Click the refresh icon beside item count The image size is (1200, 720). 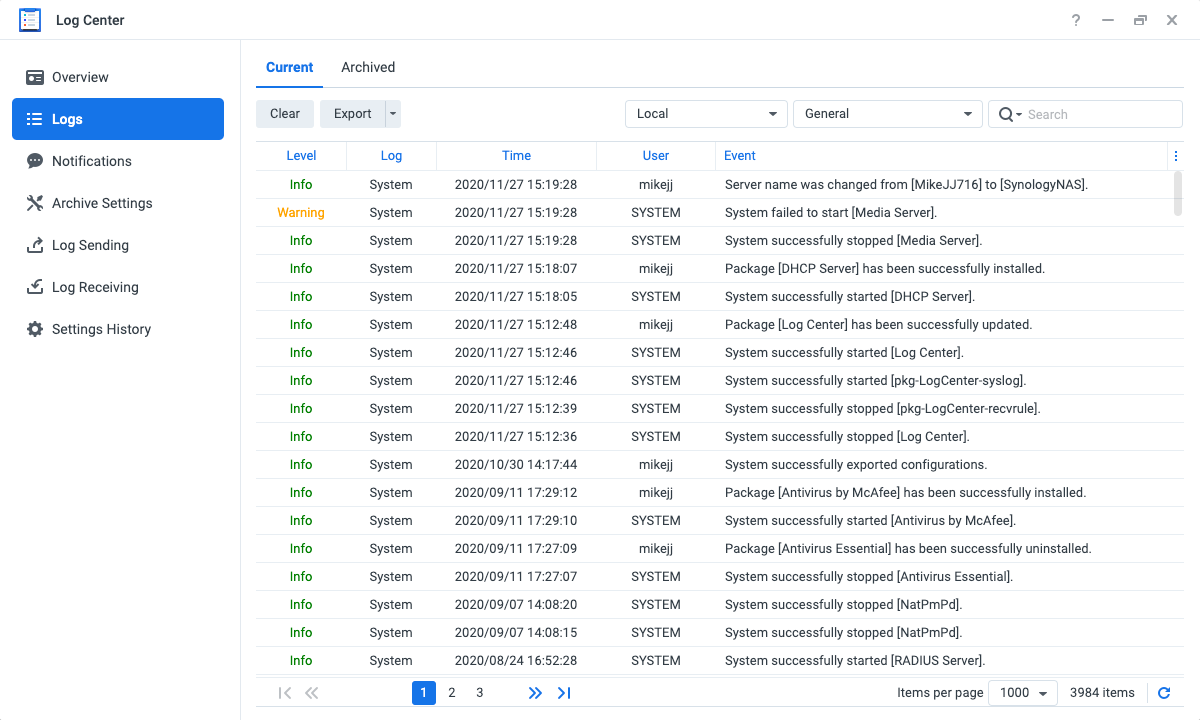click(1164, 693)
